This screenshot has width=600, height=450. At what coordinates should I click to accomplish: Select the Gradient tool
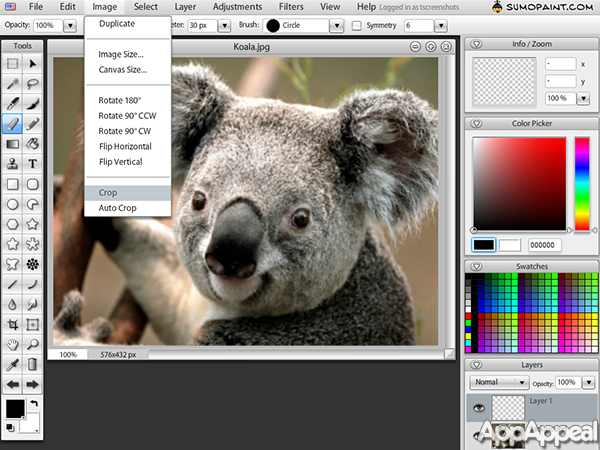13,144
